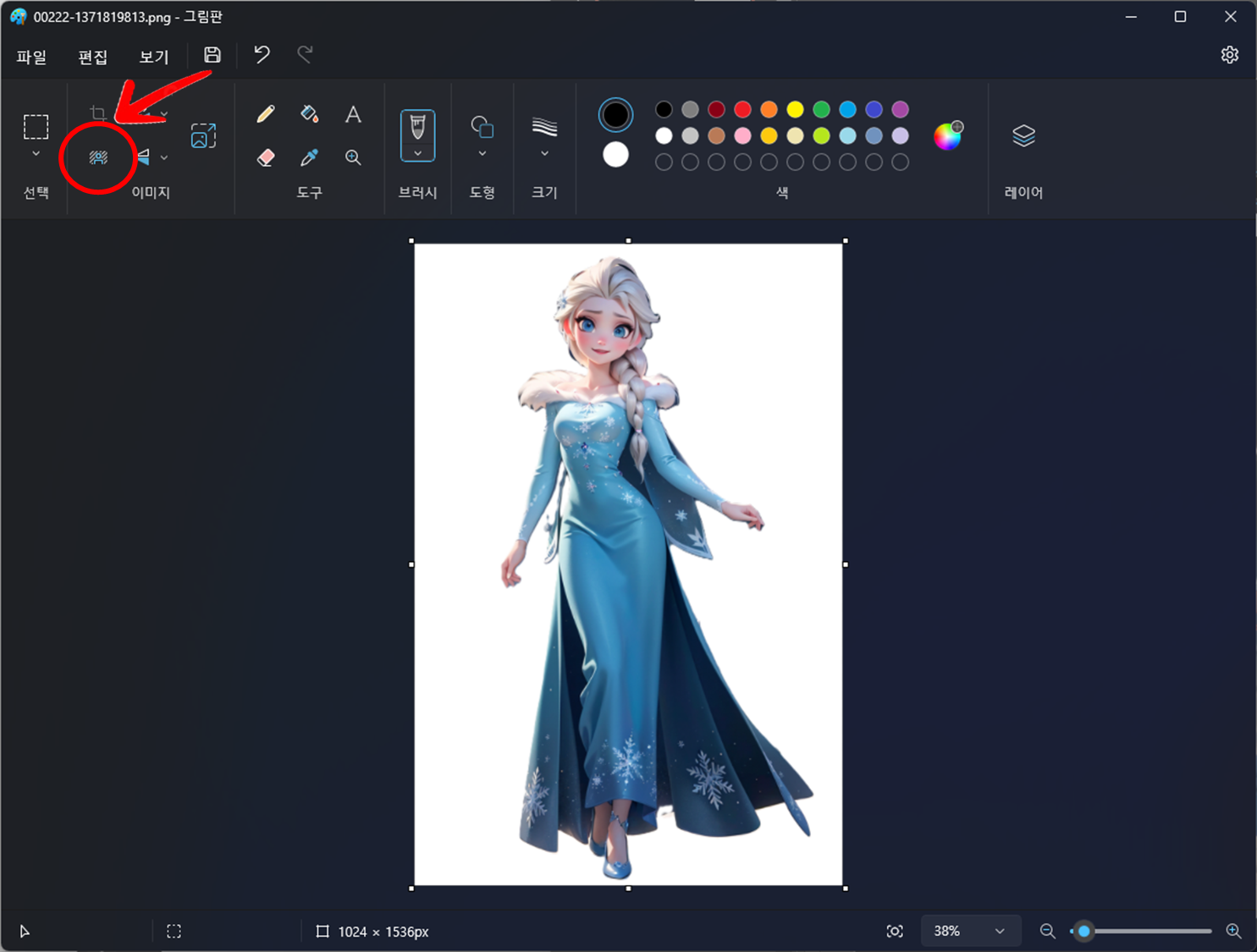Open the resize and skew image tool
The height and width of the screenshot is (952, 1257).
click(203, 135)
